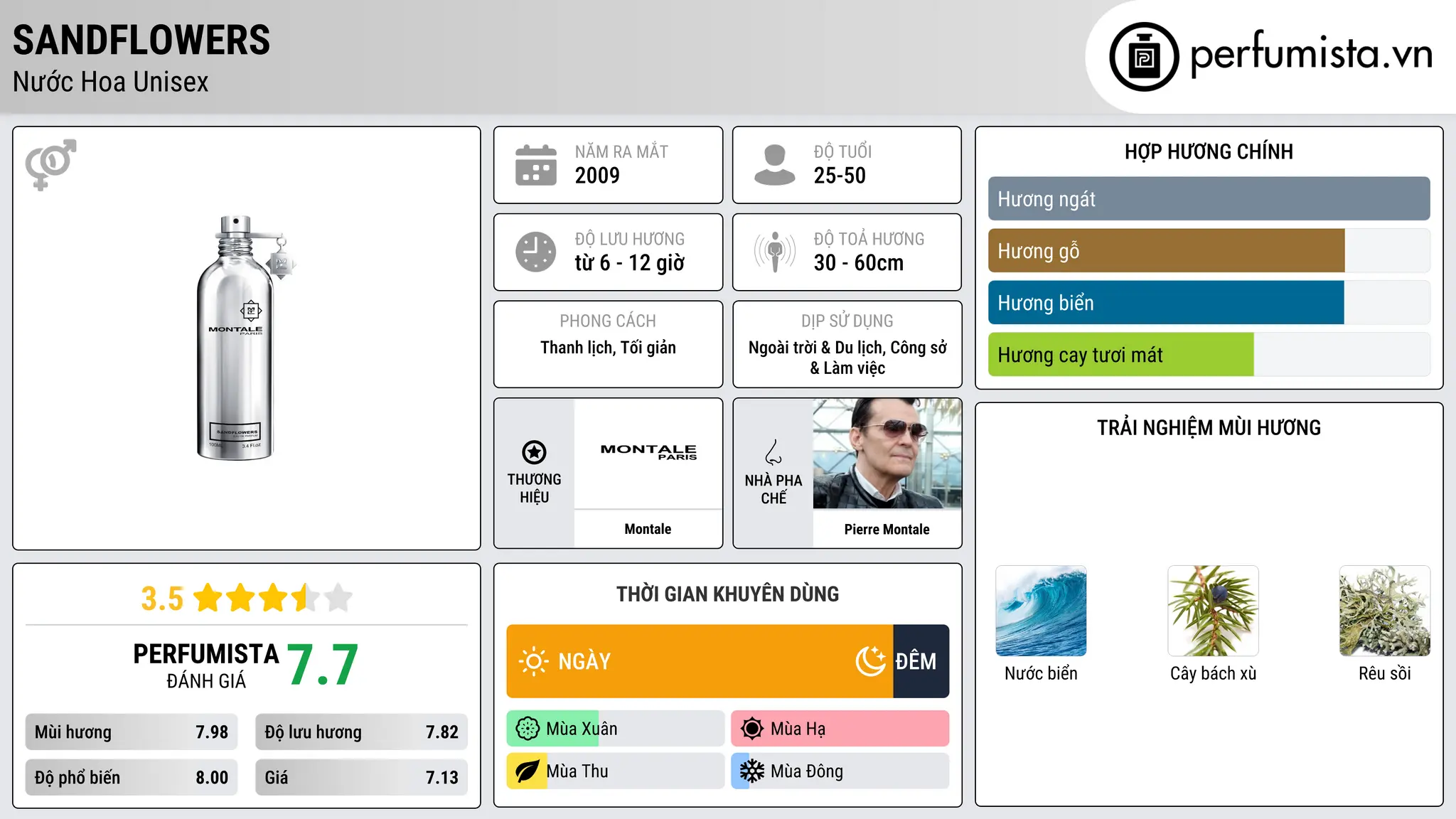This screenshot has height=819, width=1456.
Task: Click the Đêm night segment
Action: point(921,661)
